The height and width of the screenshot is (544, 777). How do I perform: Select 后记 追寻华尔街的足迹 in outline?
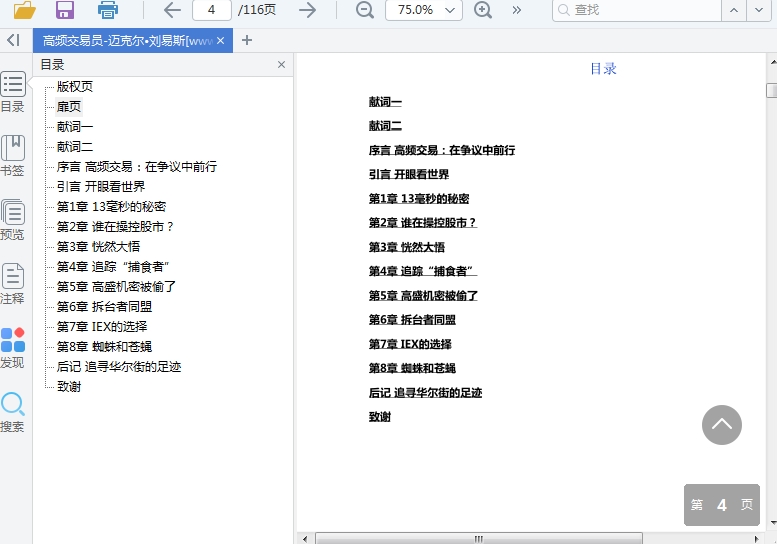pyautogui.click(x=119, y=367)
